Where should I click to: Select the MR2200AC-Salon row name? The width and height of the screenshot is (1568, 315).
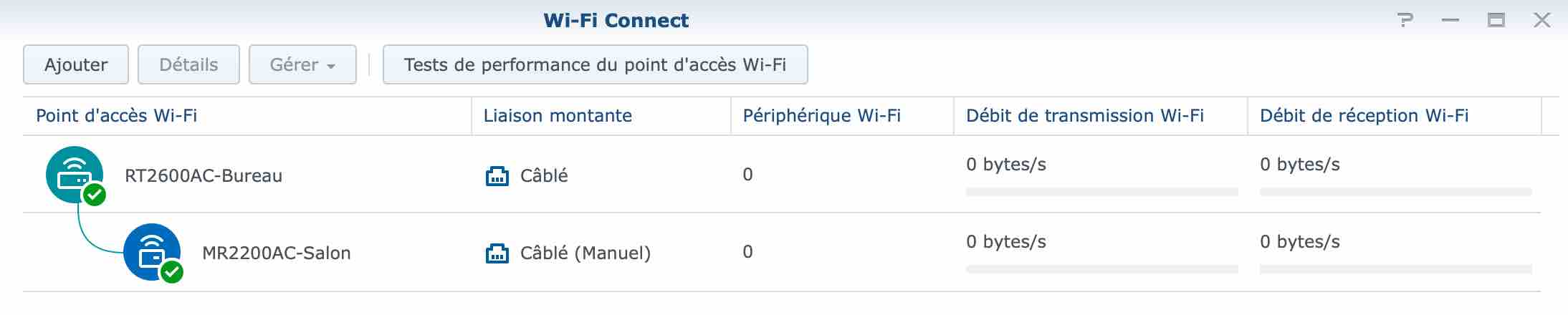coord(277,253)
